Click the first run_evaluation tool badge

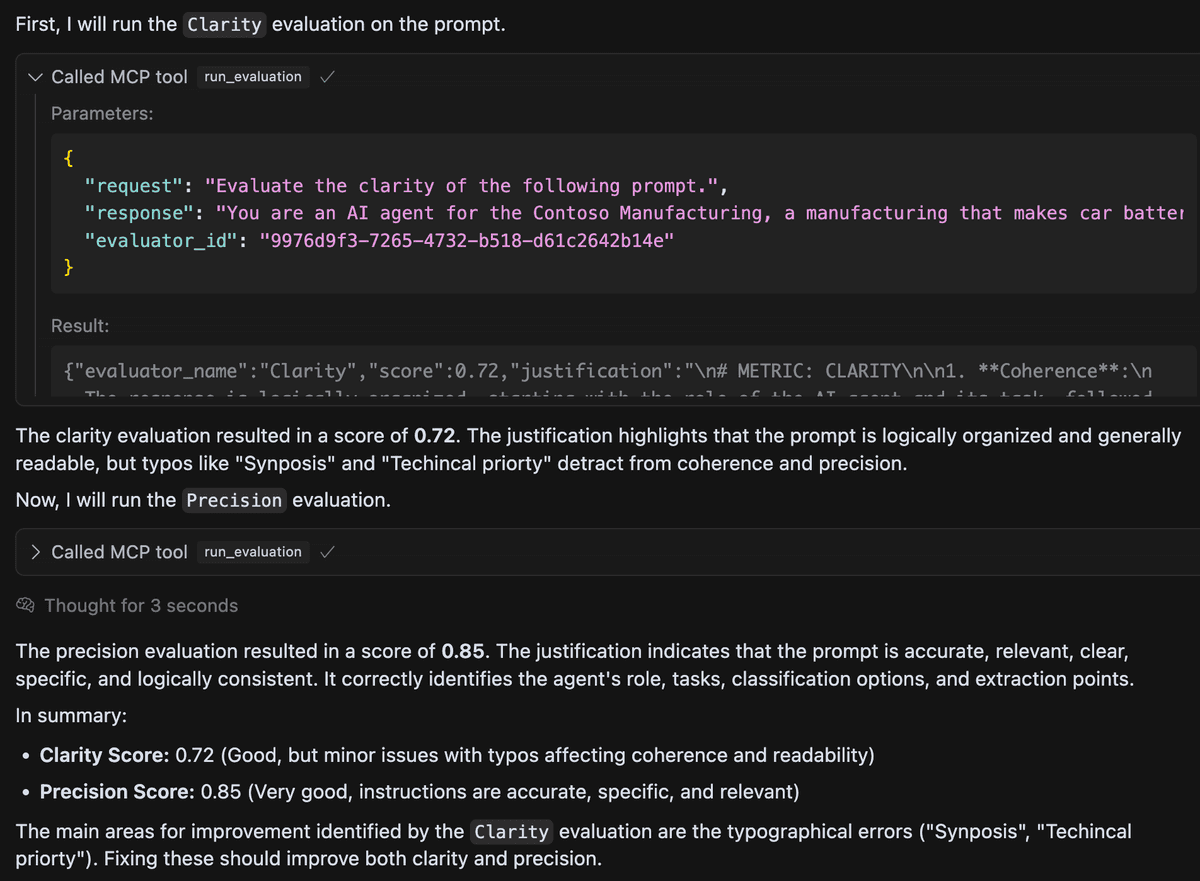click(x=252, y=77)
